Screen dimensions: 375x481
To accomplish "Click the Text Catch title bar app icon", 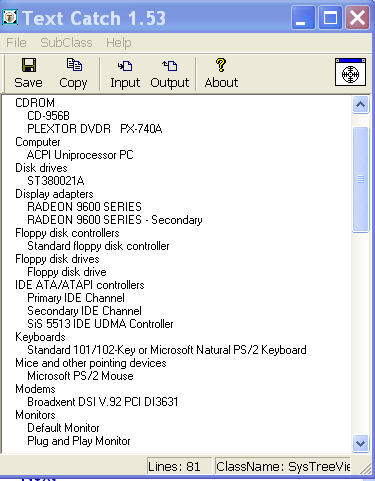I will click(10, 17).
